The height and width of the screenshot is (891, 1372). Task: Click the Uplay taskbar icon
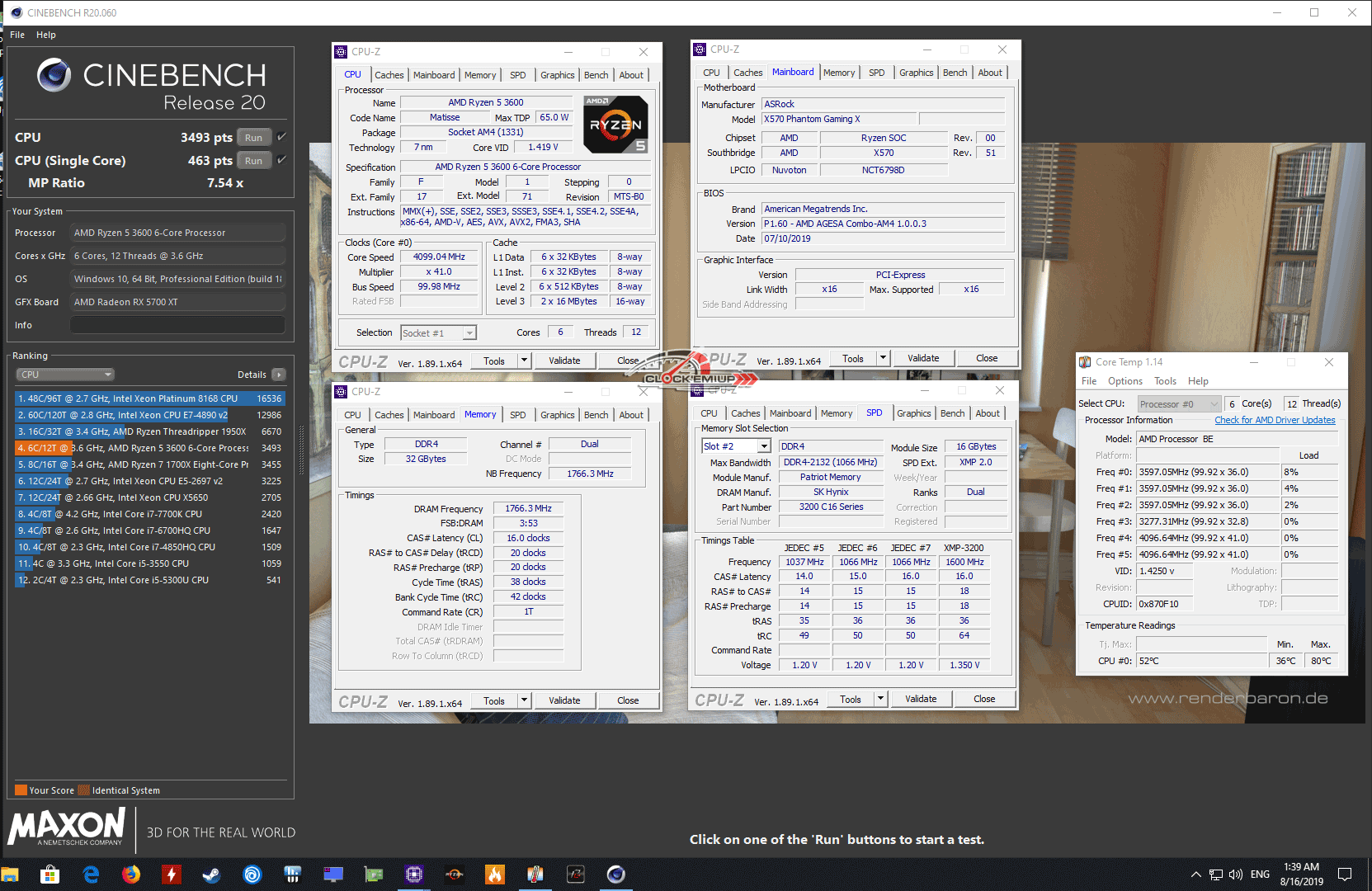click(x=252, y=874)
